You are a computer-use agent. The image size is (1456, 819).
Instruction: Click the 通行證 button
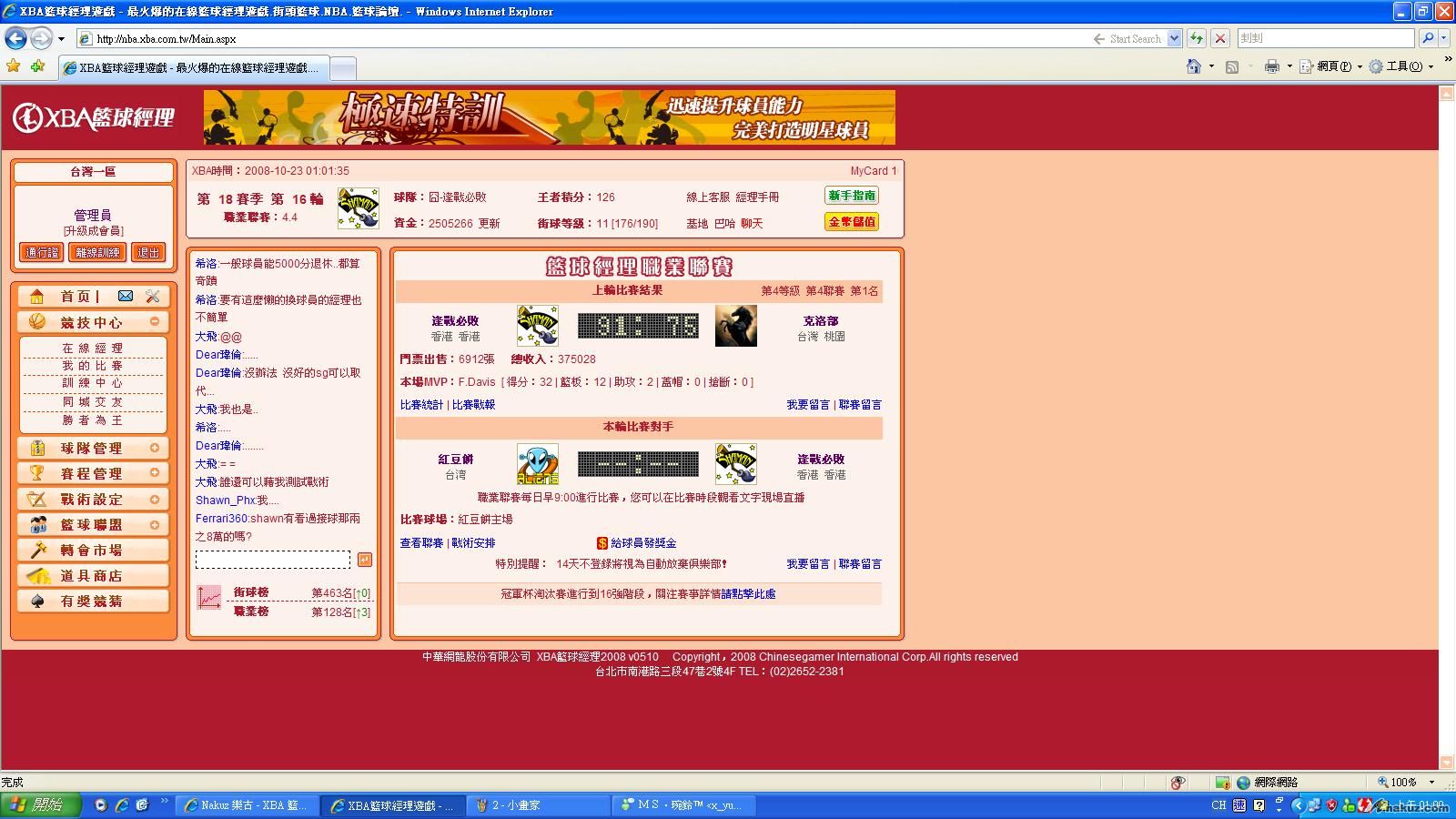point(42,252)
